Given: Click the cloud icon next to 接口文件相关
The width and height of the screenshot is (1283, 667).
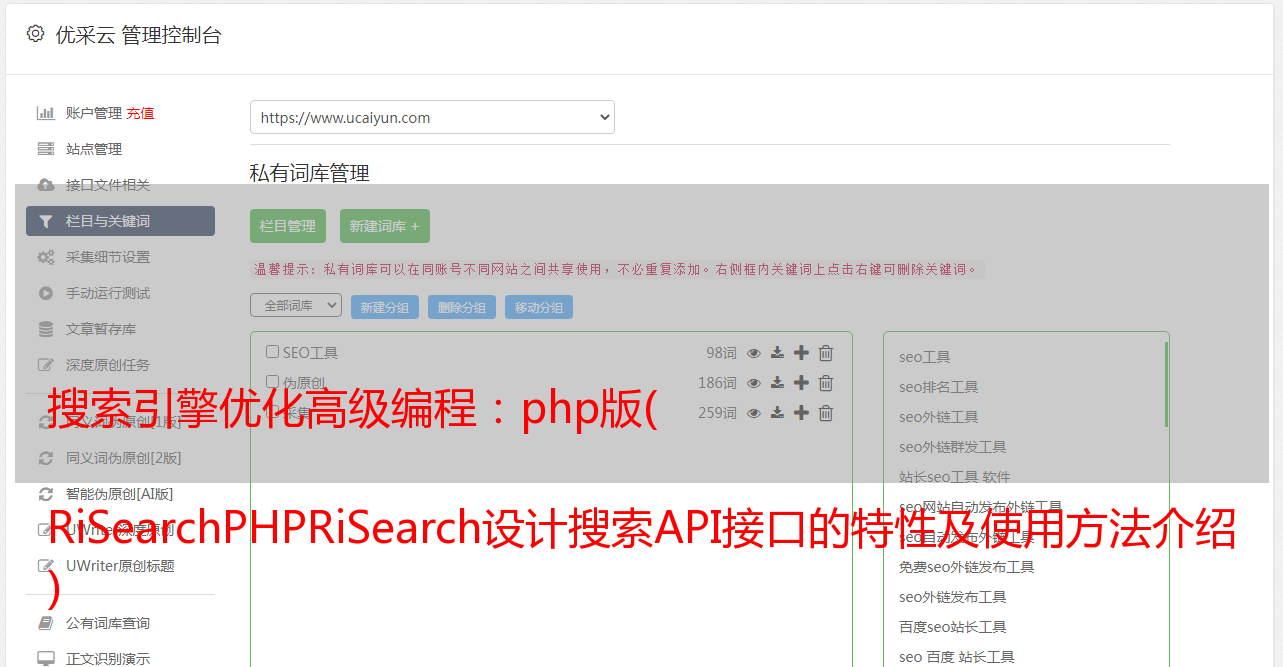Looking at the screenshot, I should tap(46, 185).
